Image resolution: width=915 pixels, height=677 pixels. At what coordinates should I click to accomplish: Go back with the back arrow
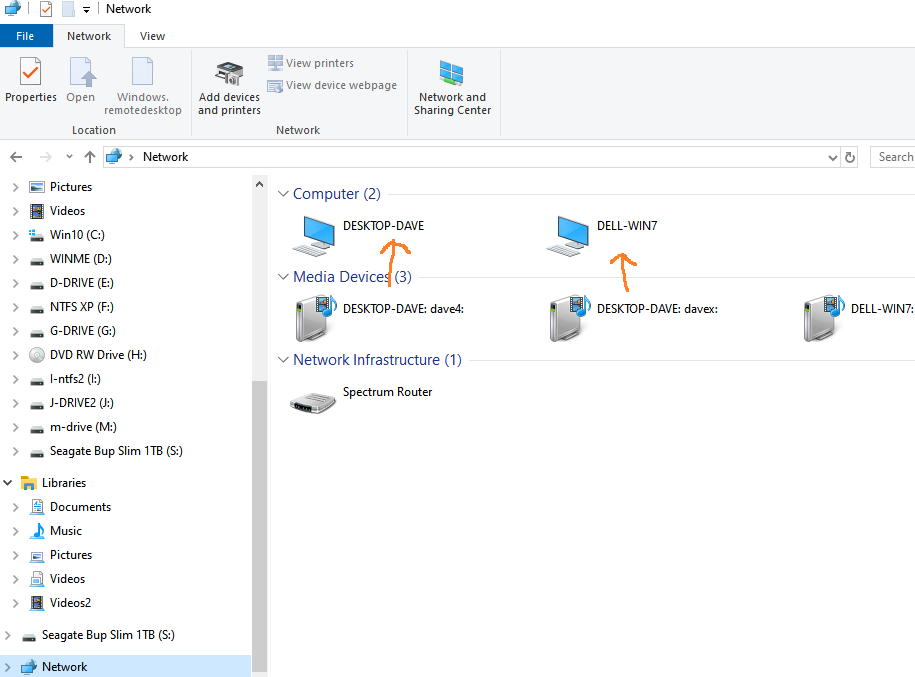[16, 157]
